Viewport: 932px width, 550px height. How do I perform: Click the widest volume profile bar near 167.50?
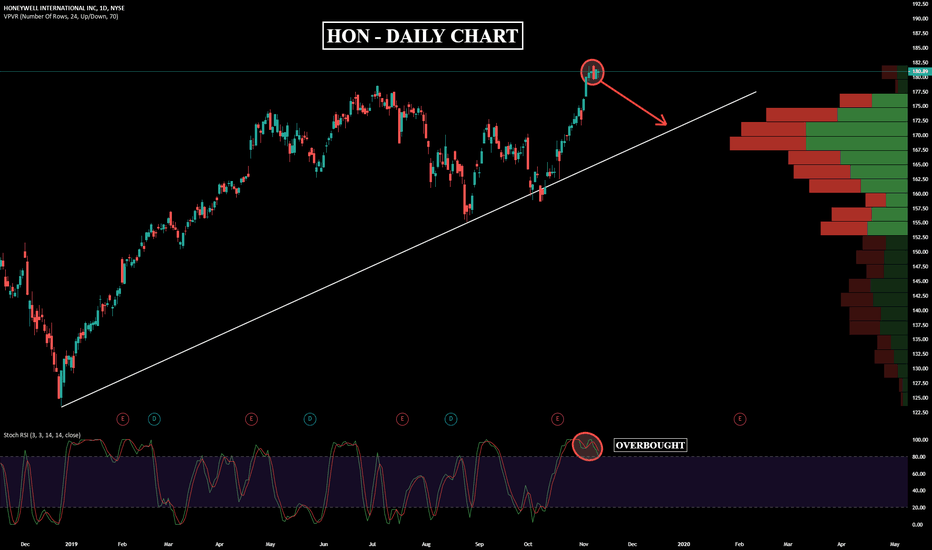(x=818, y=143)
